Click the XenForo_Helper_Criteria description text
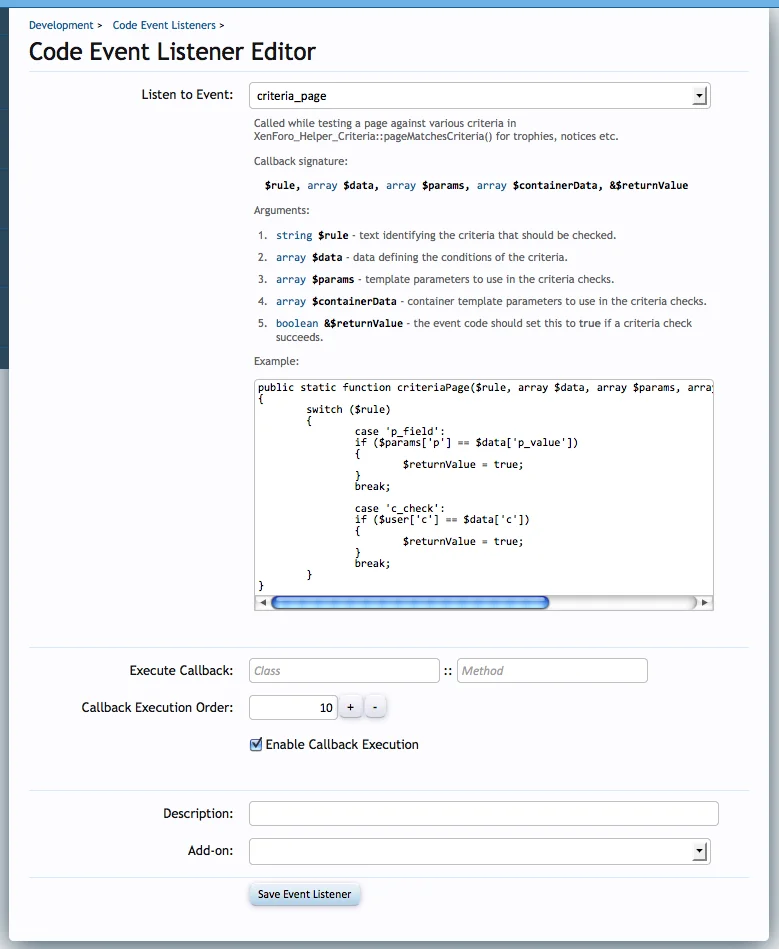The width and height of the screenshot is (779, 949). 436,130
